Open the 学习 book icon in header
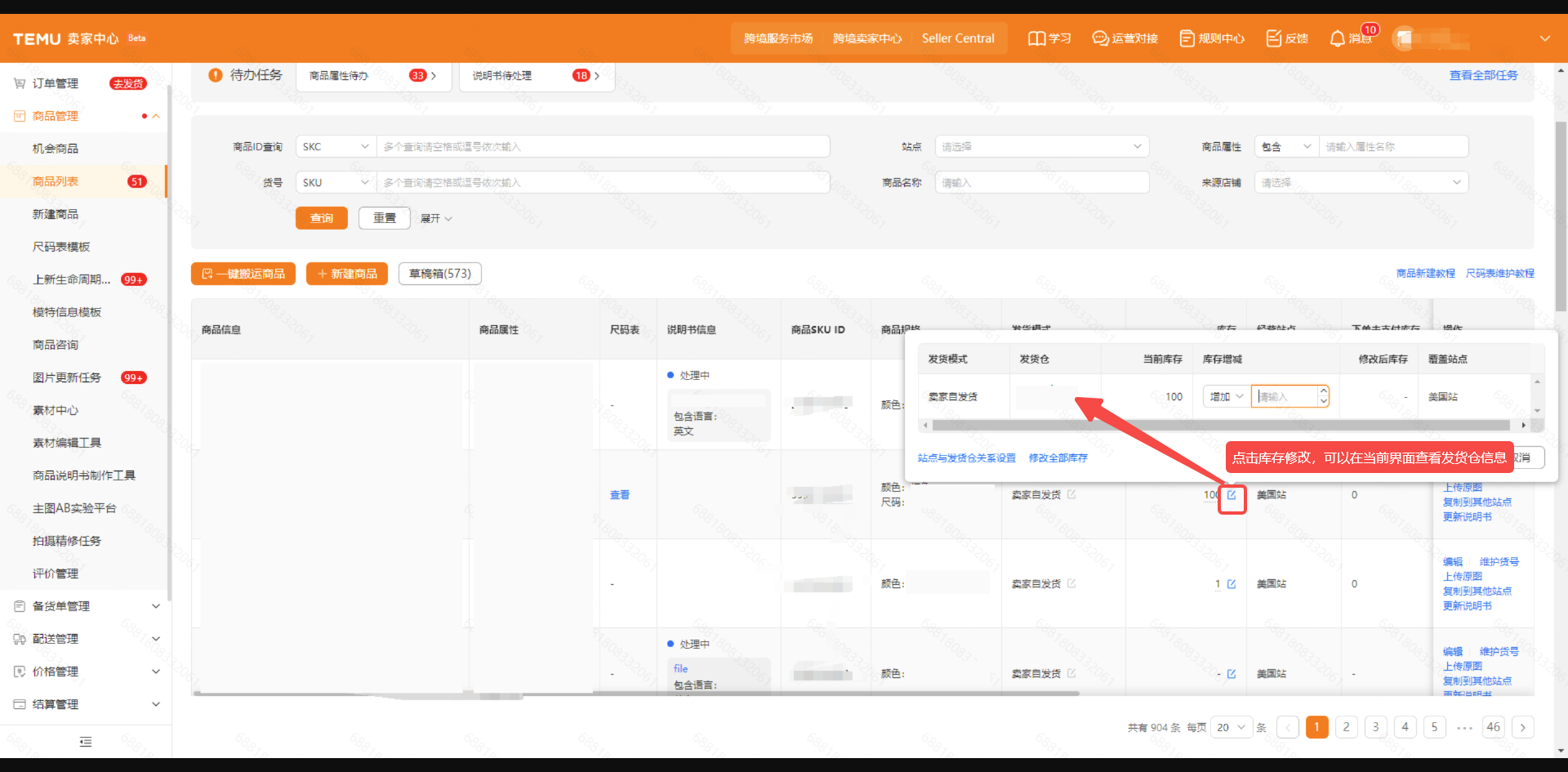This screenshot has width=1568, height=772. tap(1036, 38)
